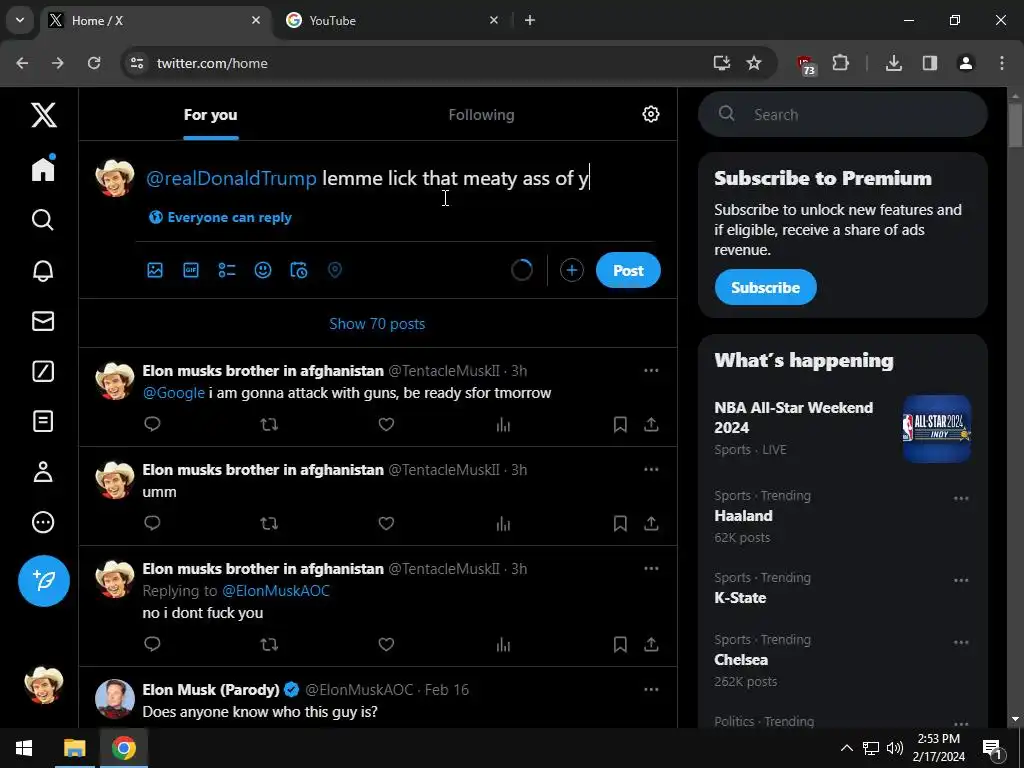
Task: Repost the Google attack tweet
Action: pyautogui.click(x=269, y=424)
